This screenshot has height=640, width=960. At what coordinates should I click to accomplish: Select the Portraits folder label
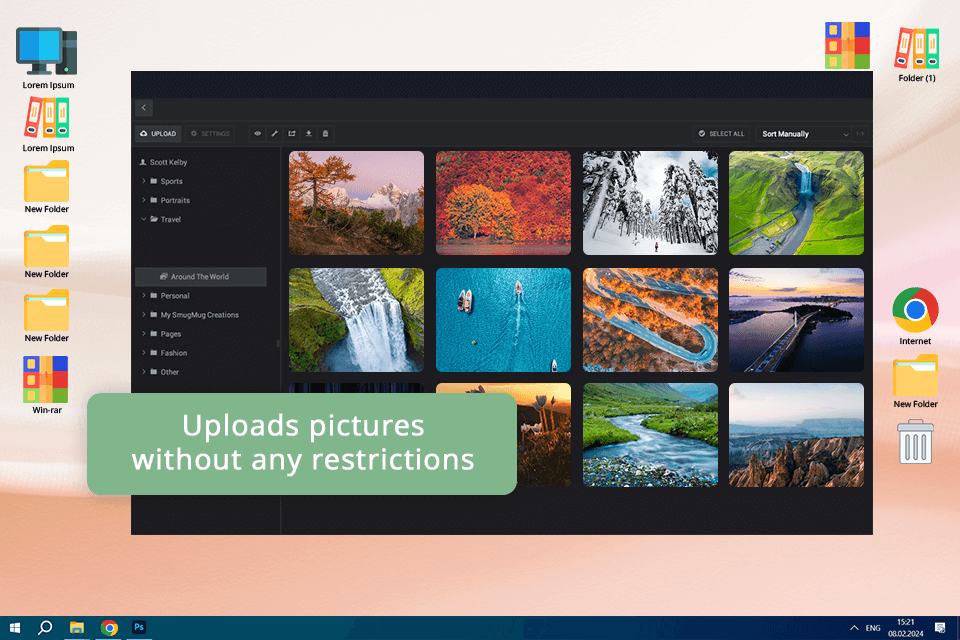point(175,200)
